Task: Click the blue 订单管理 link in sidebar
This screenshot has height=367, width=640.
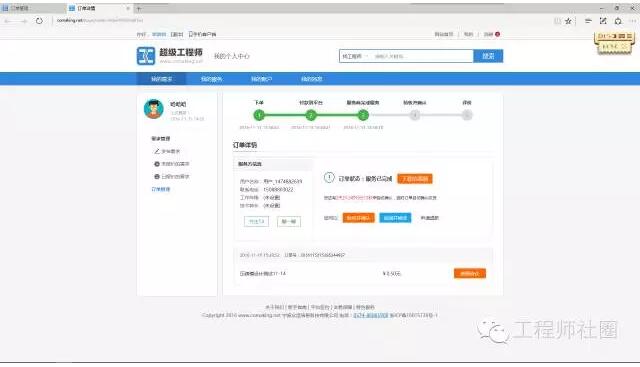Action: 161,189
